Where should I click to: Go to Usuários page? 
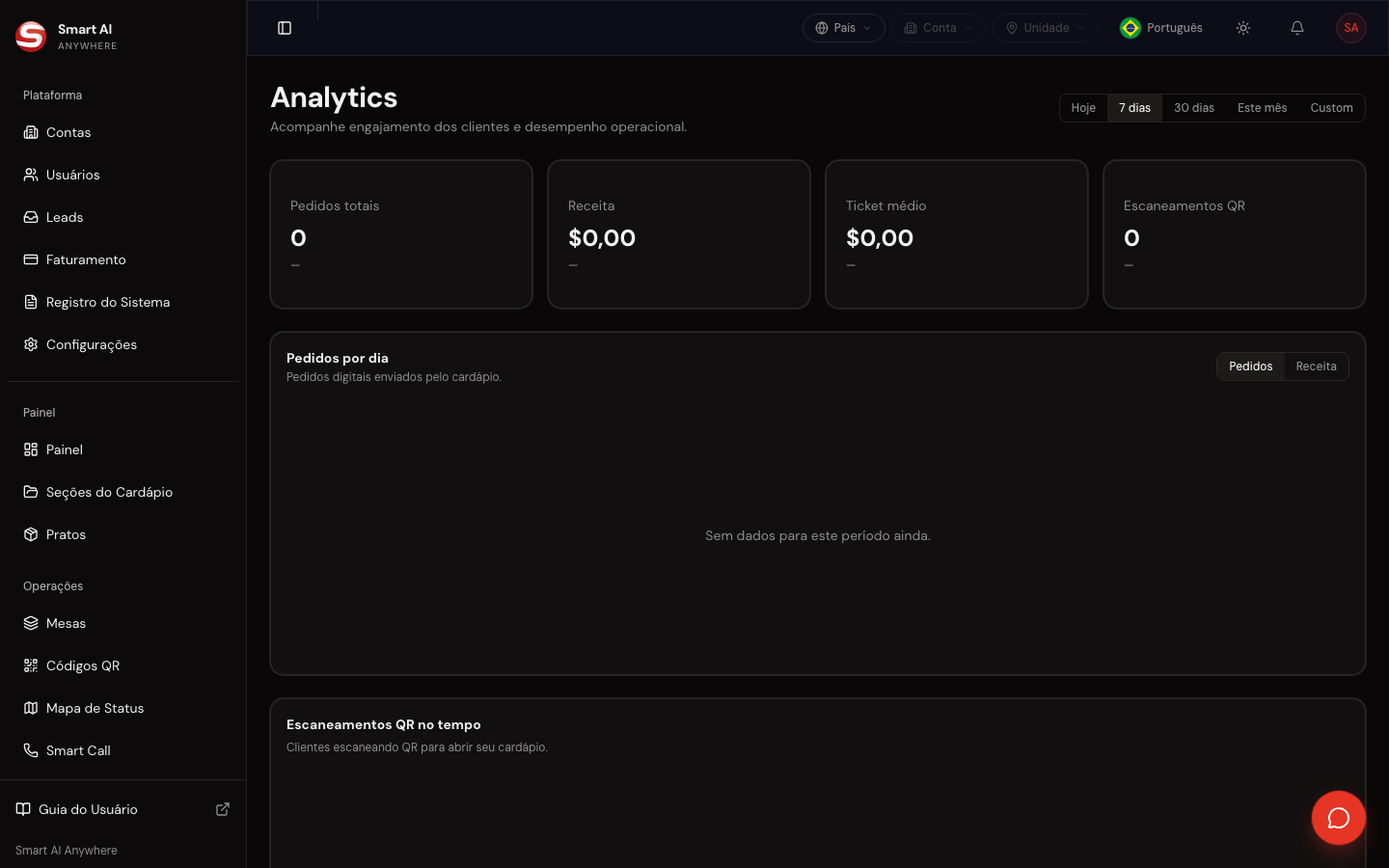click(123, 175)
